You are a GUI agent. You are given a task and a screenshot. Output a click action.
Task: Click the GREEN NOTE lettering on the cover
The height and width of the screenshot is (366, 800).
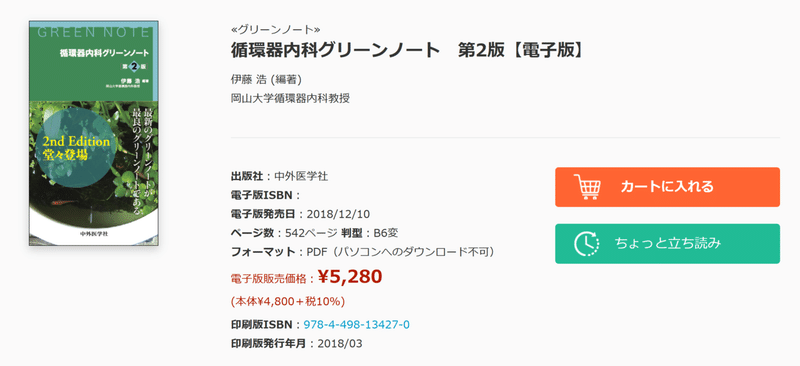point(93,32)
